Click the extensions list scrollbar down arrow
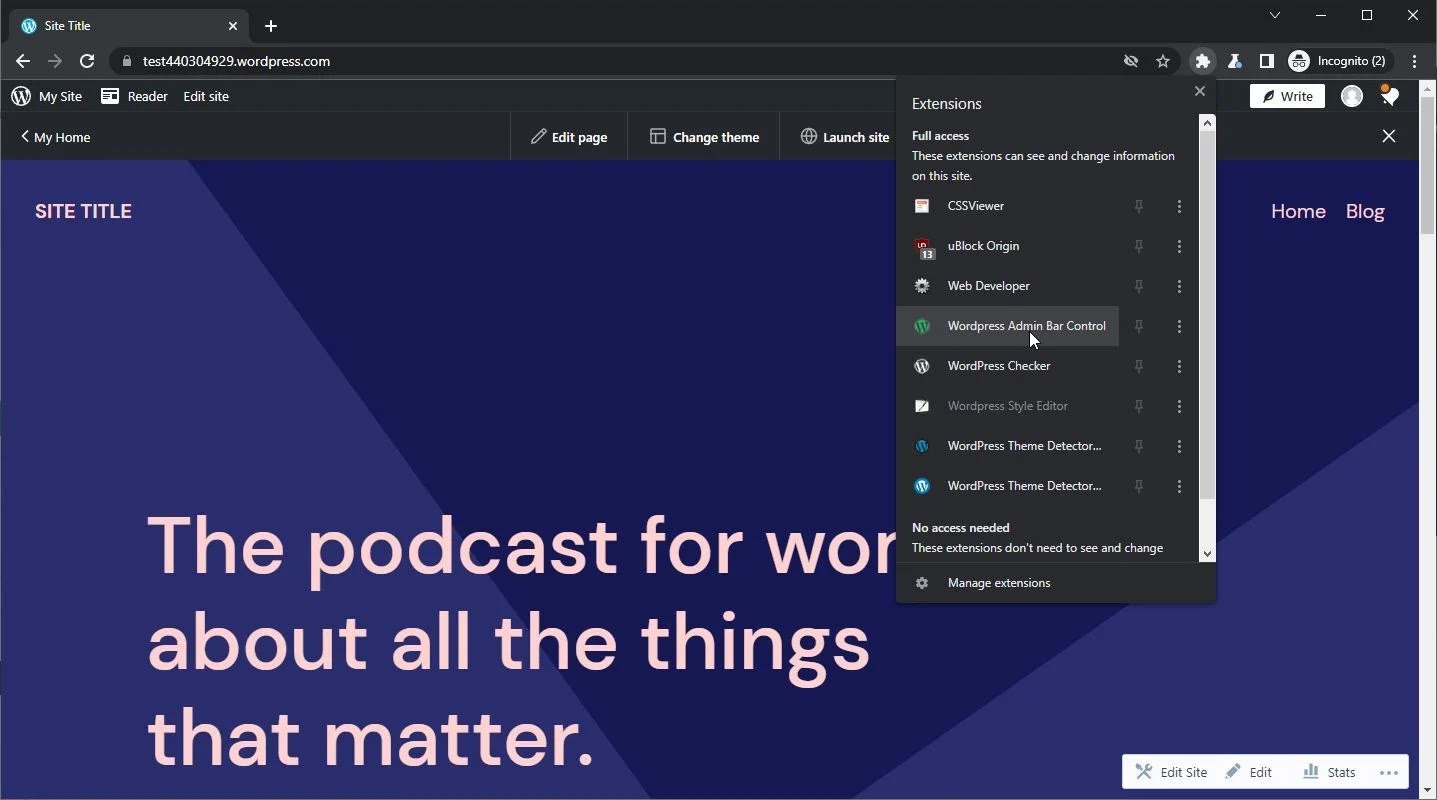 coord(1207,553)
